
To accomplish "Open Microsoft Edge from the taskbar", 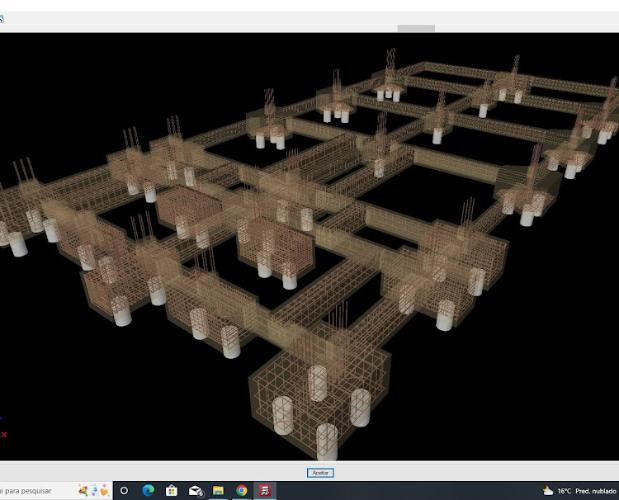I will [148, 491].
